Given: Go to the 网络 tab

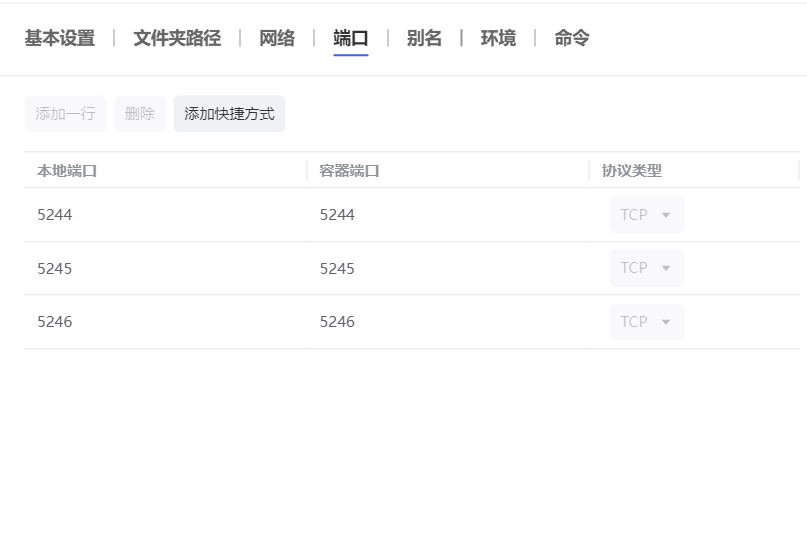Looking at the screenshot, I should click(277, 38).
